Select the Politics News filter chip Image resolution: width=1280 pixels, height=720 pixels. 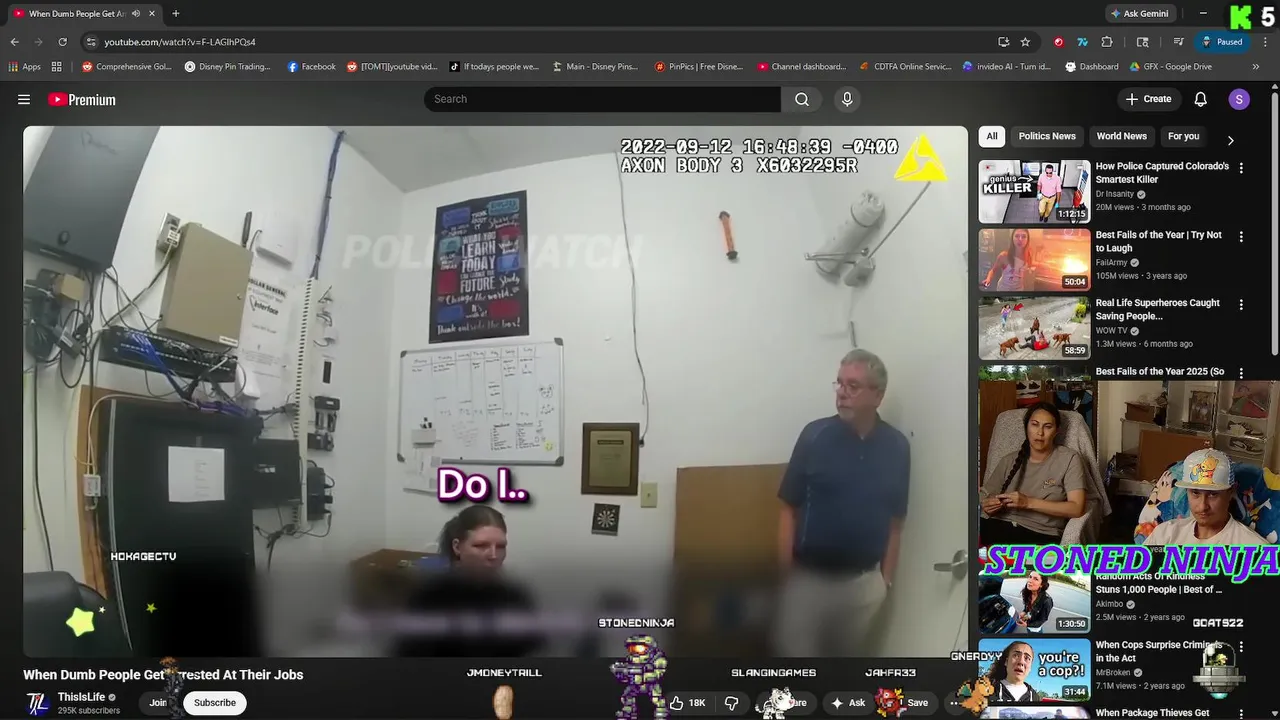tap(1047, 136)
